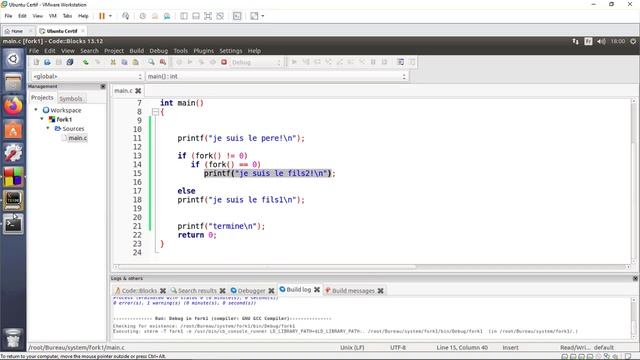The width and height of the screenshot is (640, 360).
Task: Open VMware power options dropdown arrow
Action: 110,16
